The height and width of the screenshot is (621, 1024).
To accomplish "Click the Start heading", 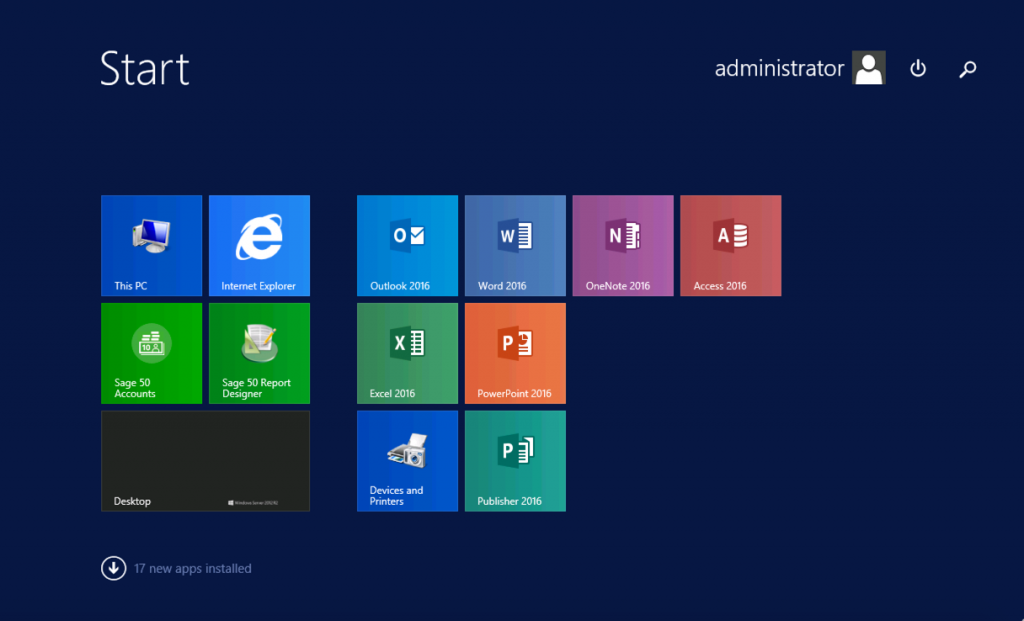I will point(144,68).
